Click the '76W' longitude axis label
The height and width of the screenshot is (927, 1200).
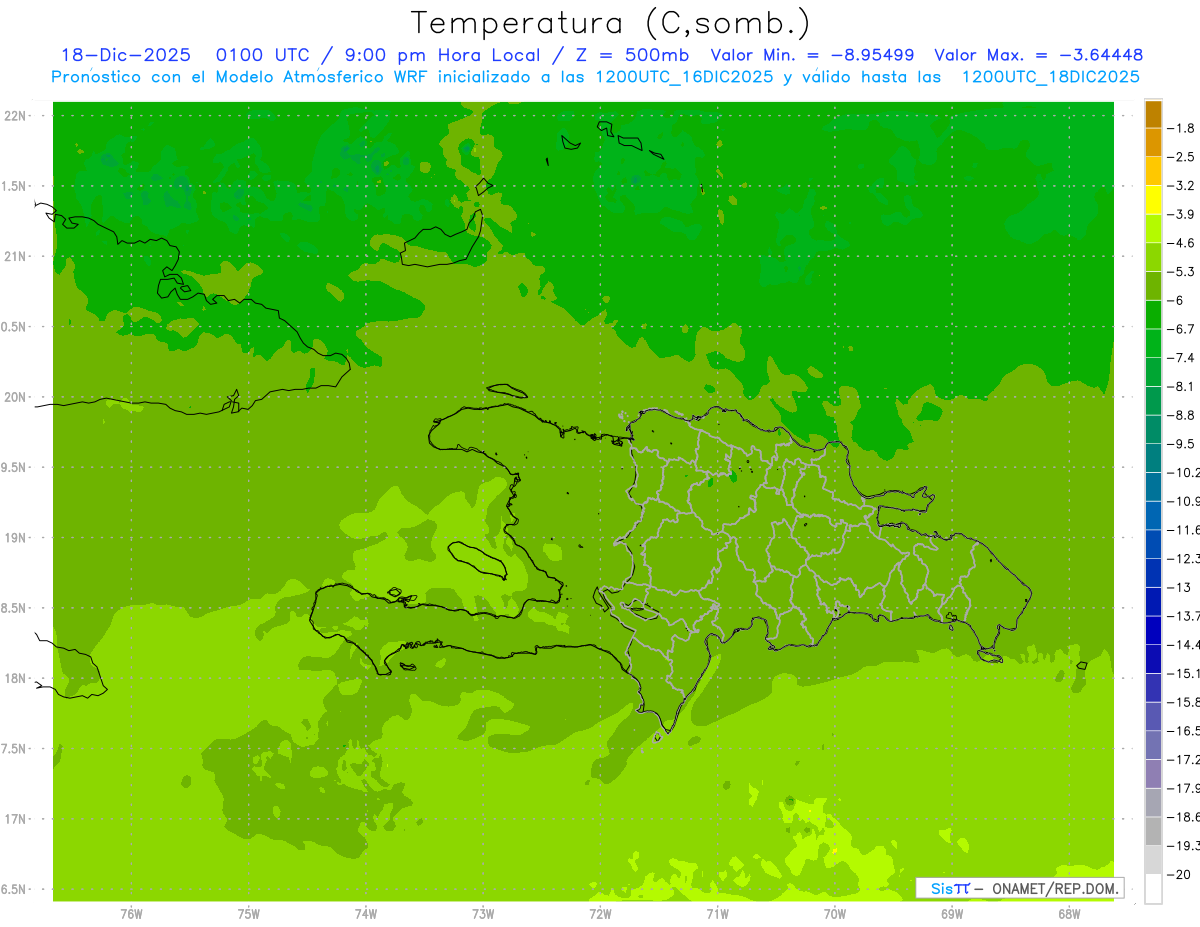[131, 913]
